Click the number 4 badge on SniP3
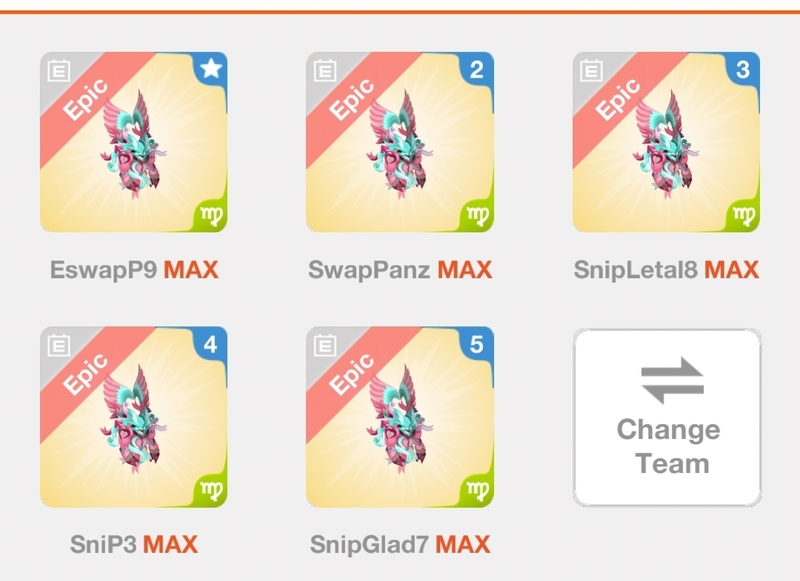The image size is (800, 581). click(211, 344)
